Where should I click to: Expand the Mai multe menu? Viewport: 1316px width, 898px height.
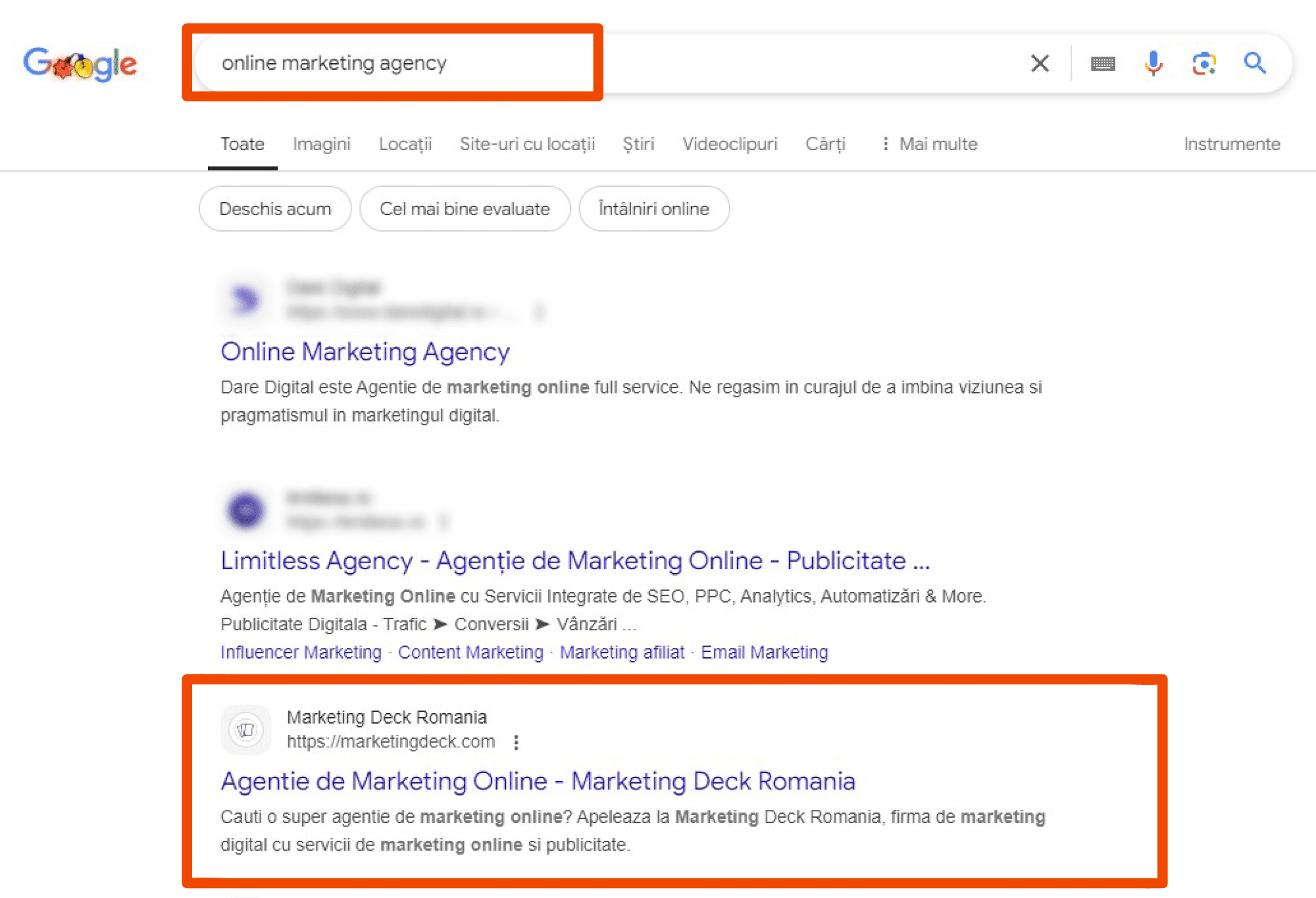coord(929,144)
